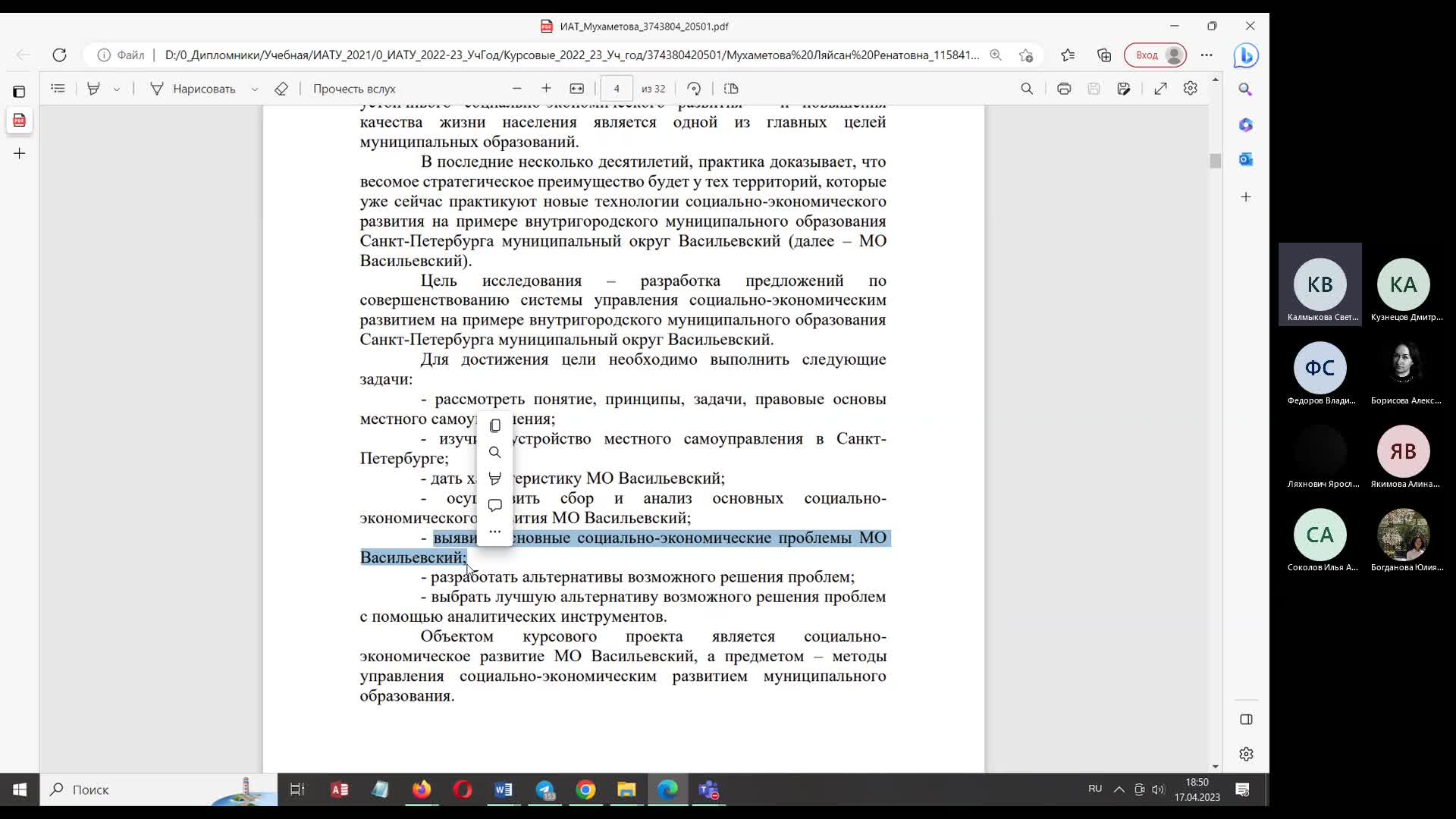Open the tab actions menu
The image size is (1456, 819).
[19, 92]
